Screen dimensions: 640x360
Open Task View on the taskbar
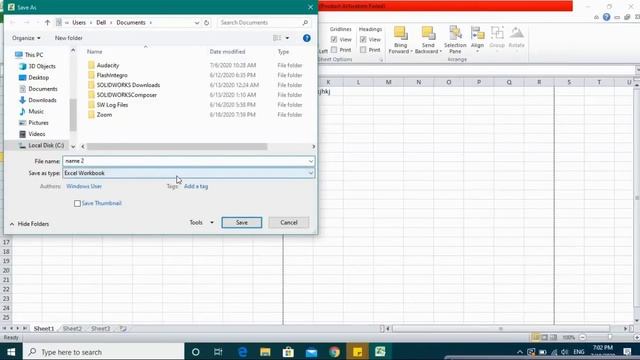tap(218, 352)
